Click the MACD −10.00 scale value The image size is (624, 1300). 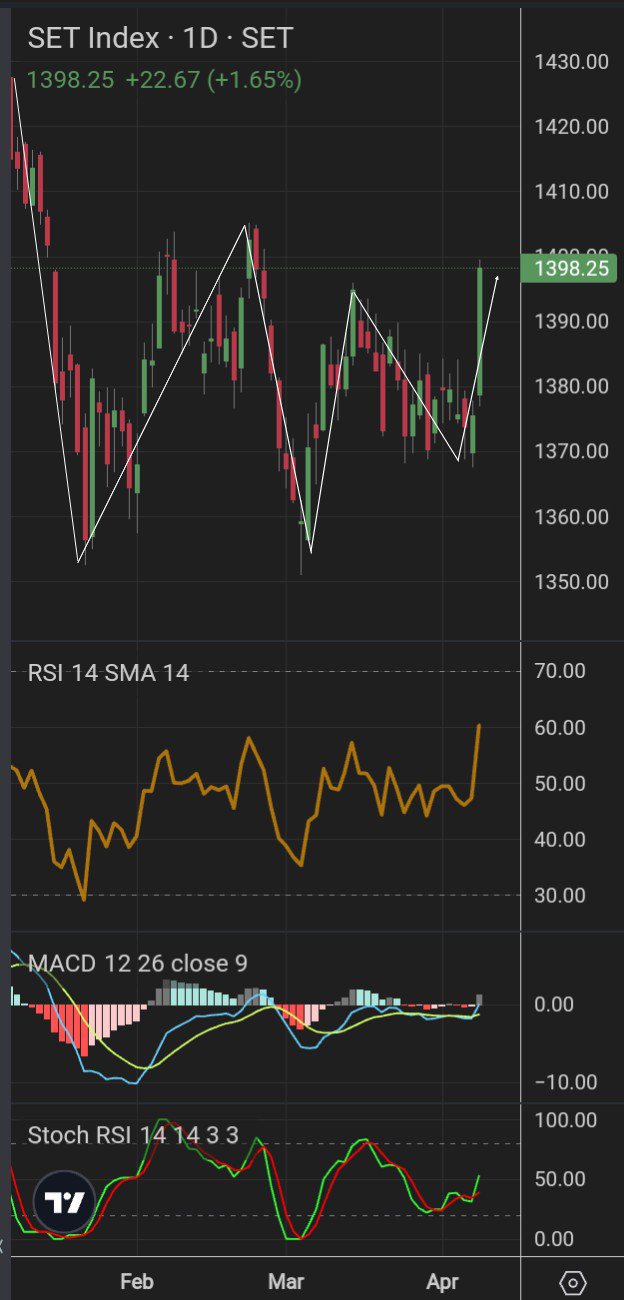[565, 1083]
